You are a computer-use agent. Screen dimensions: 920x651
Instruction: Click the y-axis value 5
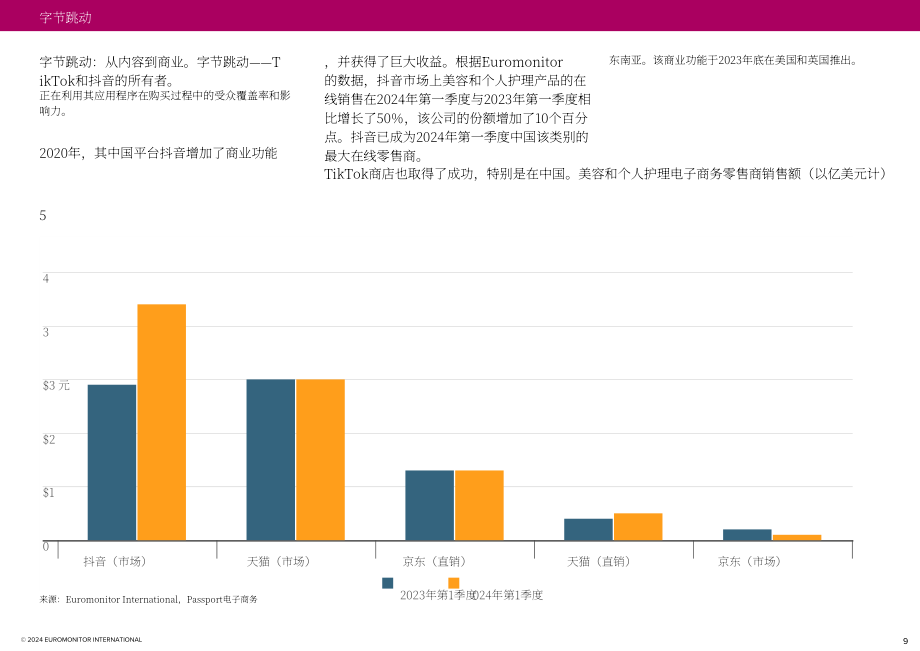click(43, 215)
